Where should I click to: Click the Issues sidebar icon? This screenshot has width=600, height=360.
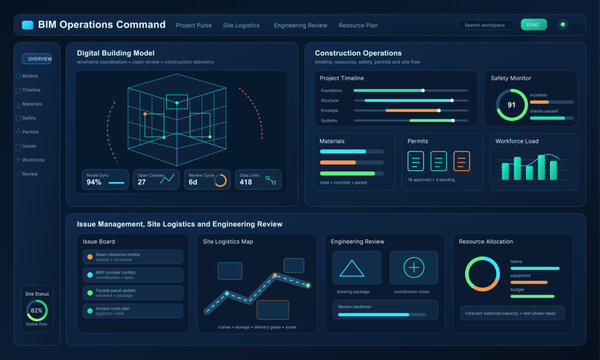coord(18,146)
